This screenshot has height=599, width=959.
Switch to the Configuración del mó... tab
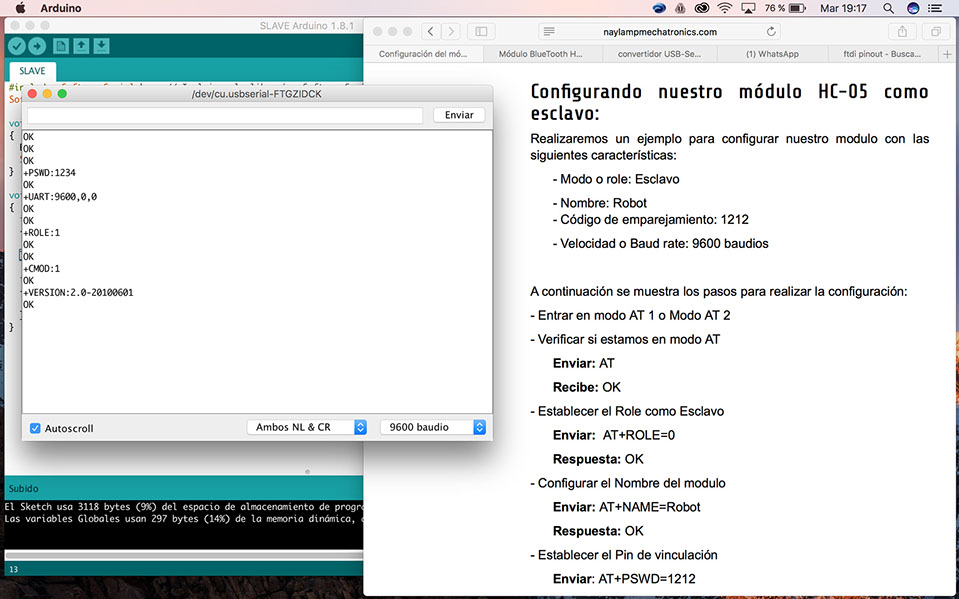[x=423, y=54]
